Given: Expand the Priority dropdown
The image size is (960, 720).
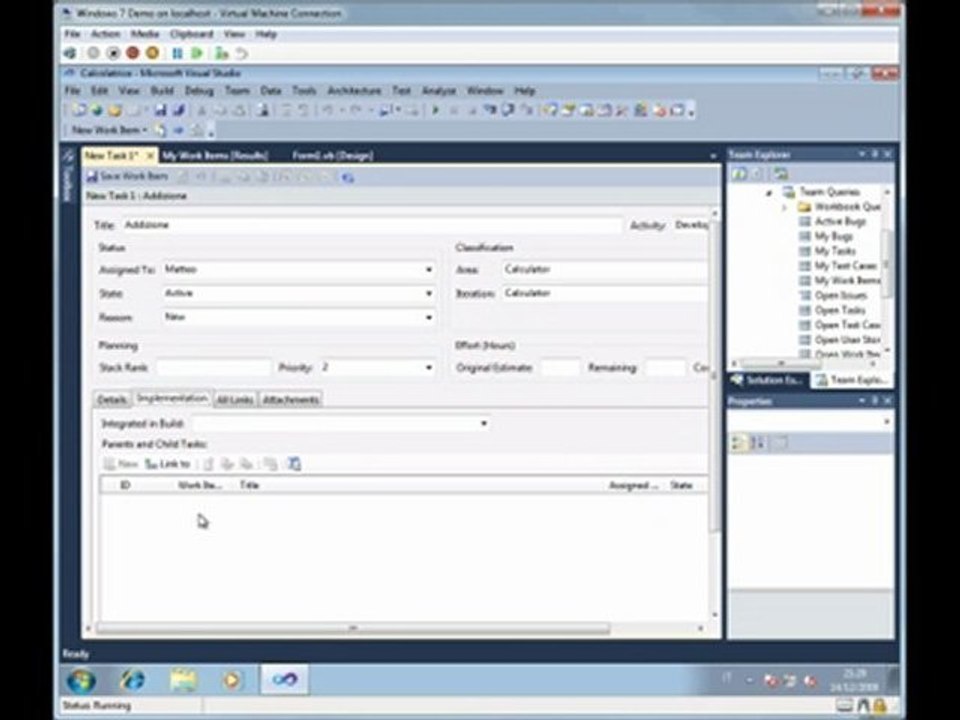Looking at the screenshot, I should [x=429, y=367].
